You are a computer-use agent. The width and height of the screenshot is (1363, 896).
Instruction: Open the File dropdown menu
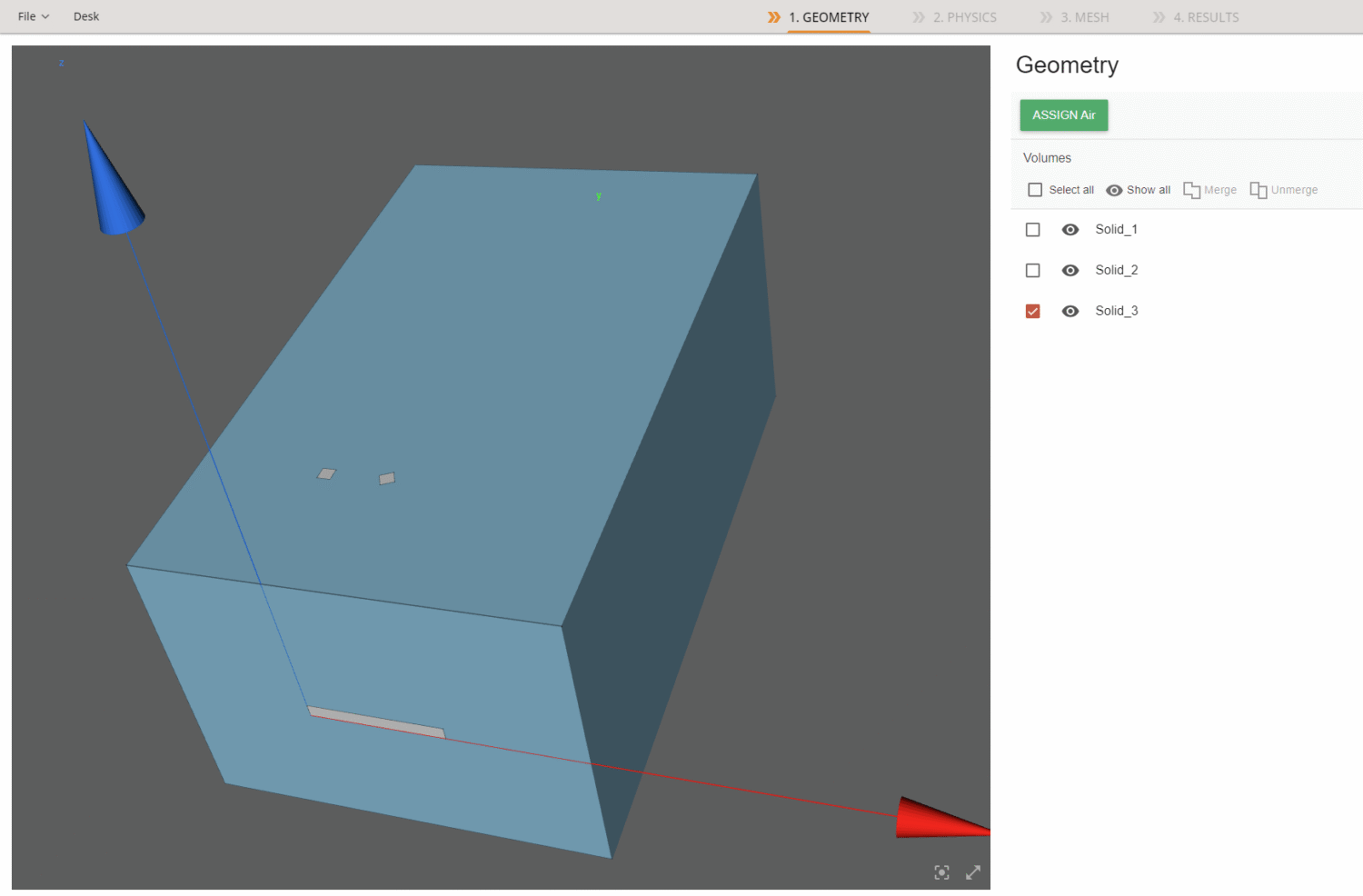point(32,15)
